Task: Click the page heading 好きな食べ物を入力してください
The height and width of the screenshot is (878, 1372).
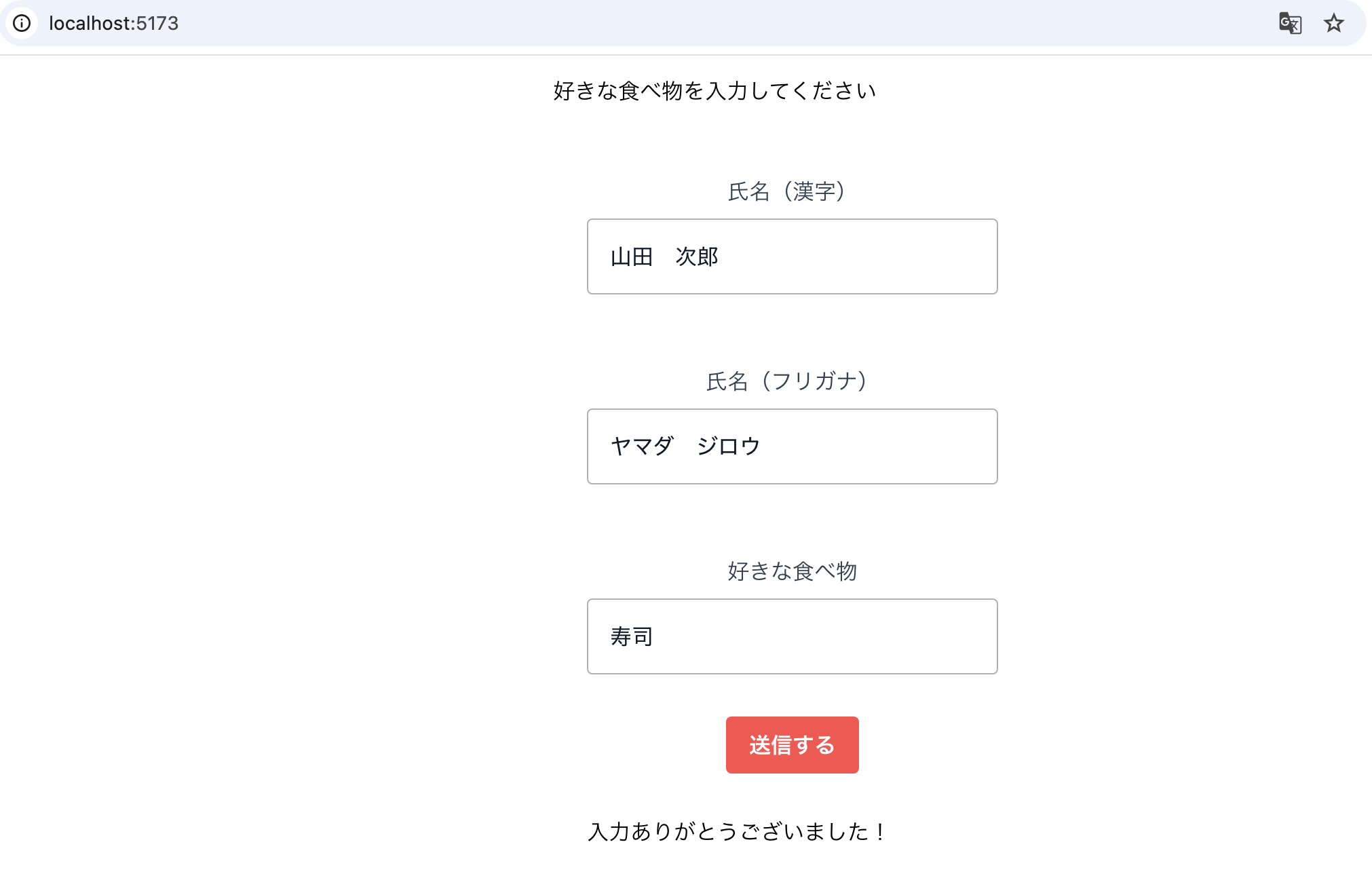Action: 714,89
